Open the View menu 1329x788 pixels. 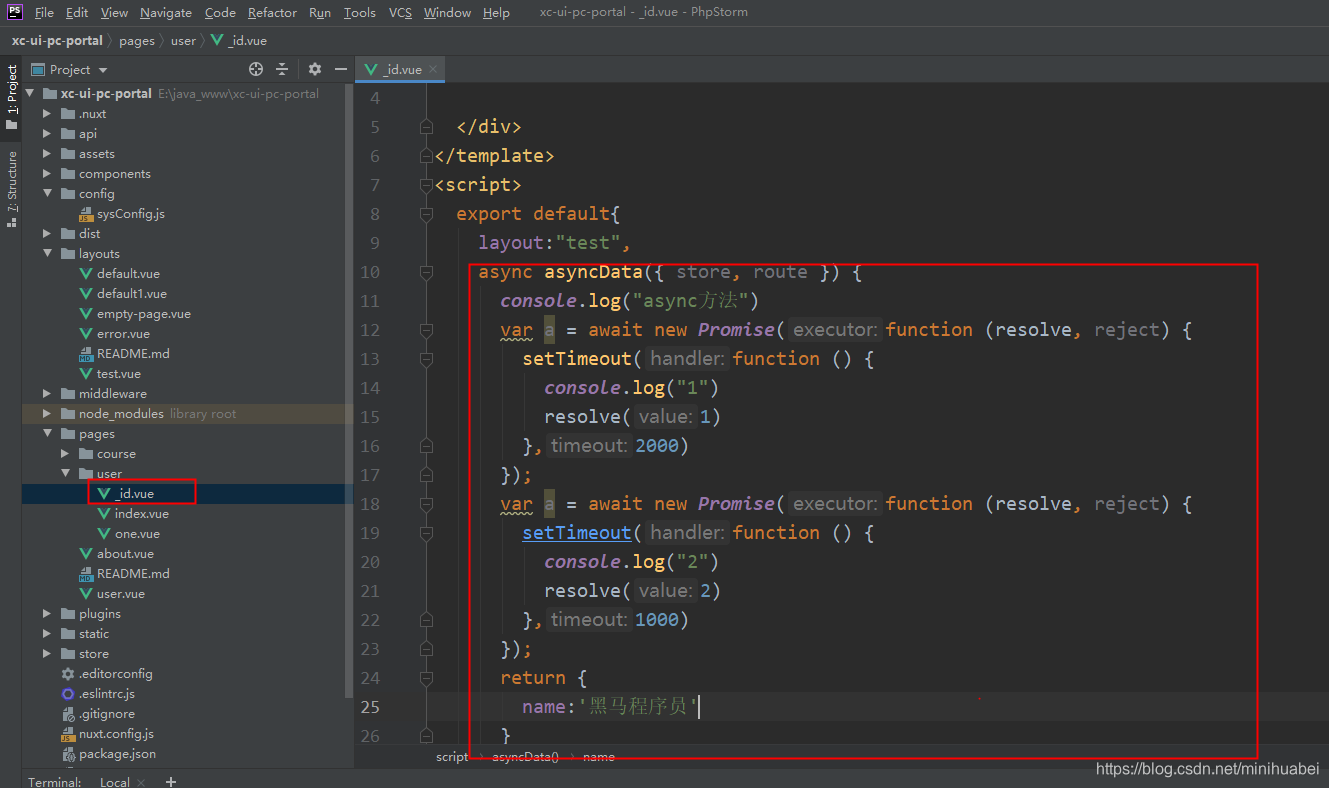[114, 12]
